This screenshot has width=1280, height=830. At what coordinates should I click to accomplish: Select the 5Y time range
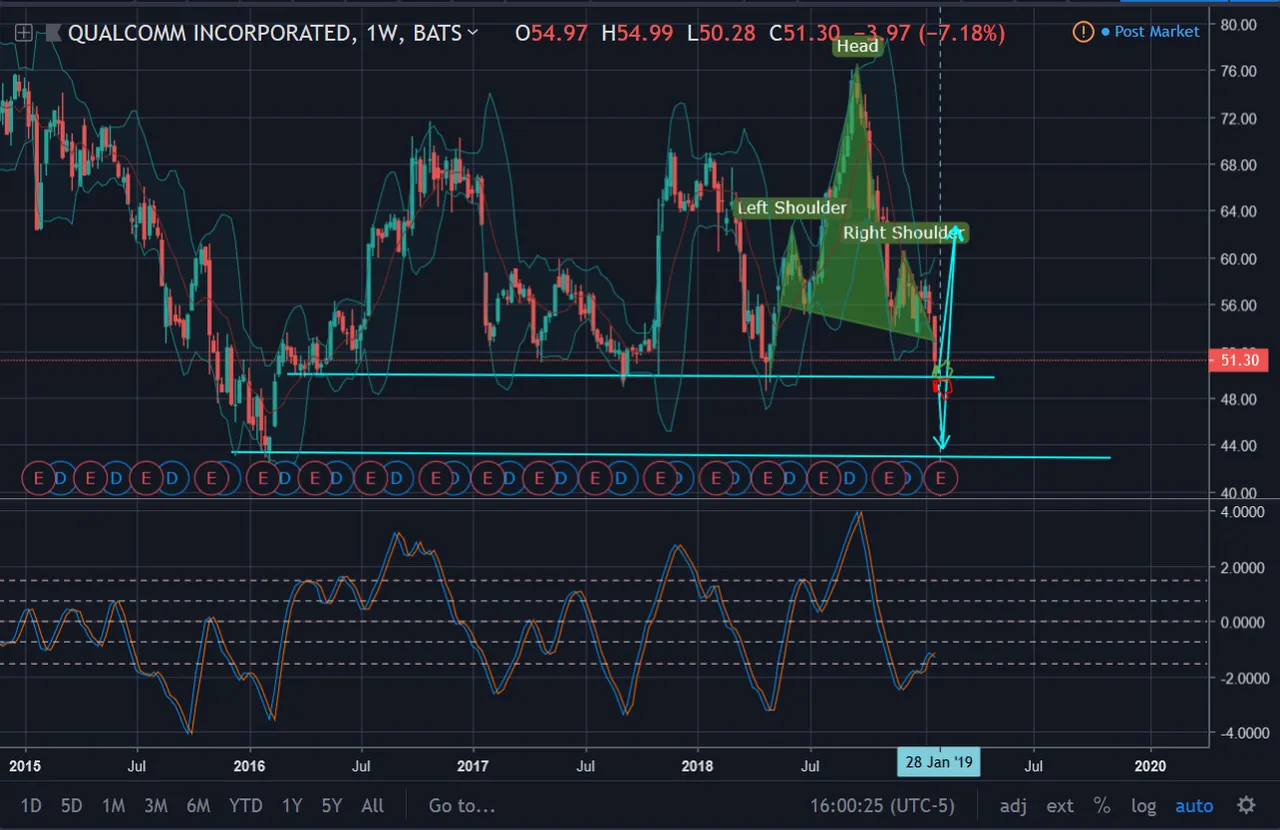point(332,806)
